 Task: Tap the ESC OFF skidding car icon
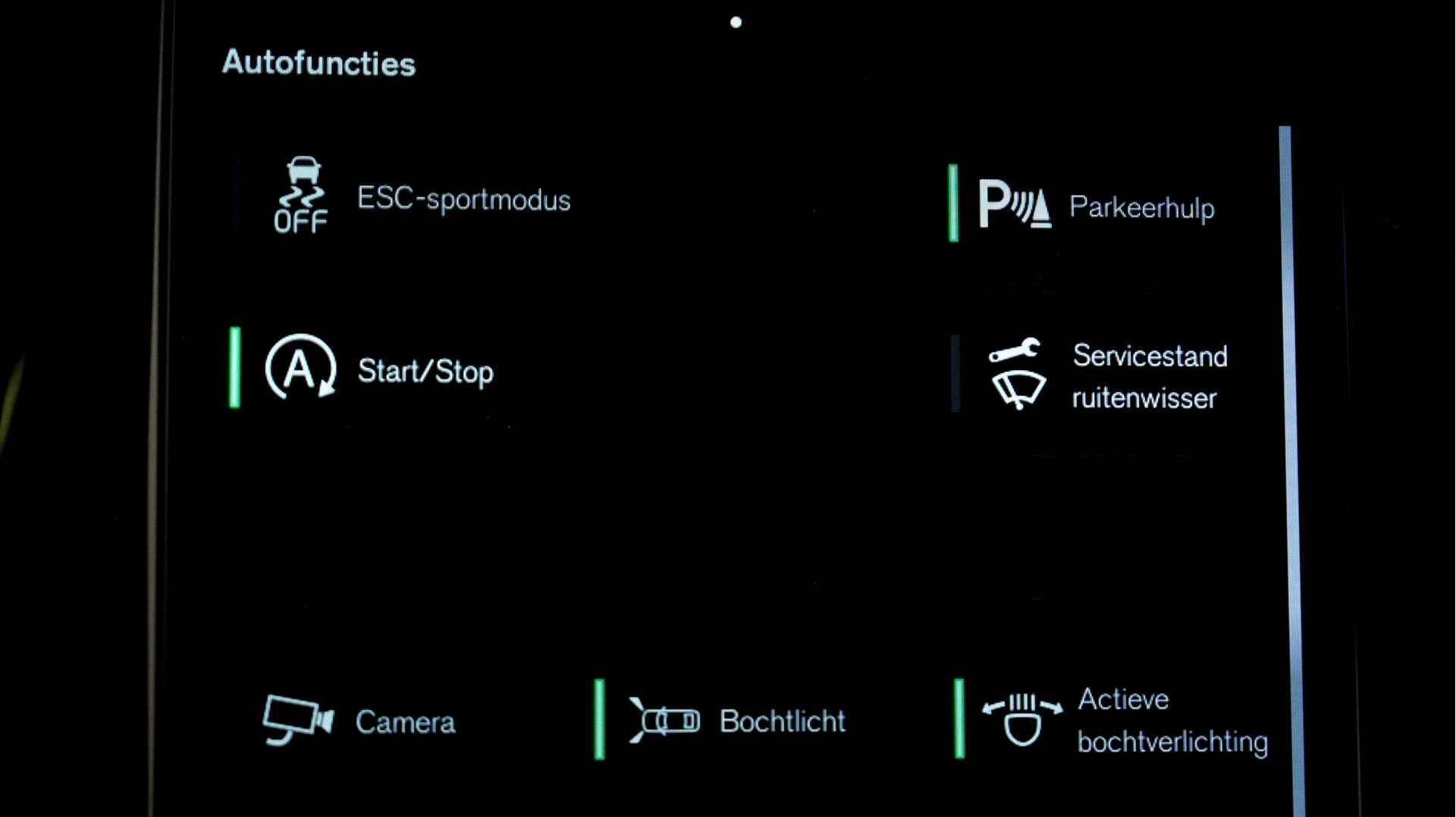pyautogui.click(x=301, y=195)
